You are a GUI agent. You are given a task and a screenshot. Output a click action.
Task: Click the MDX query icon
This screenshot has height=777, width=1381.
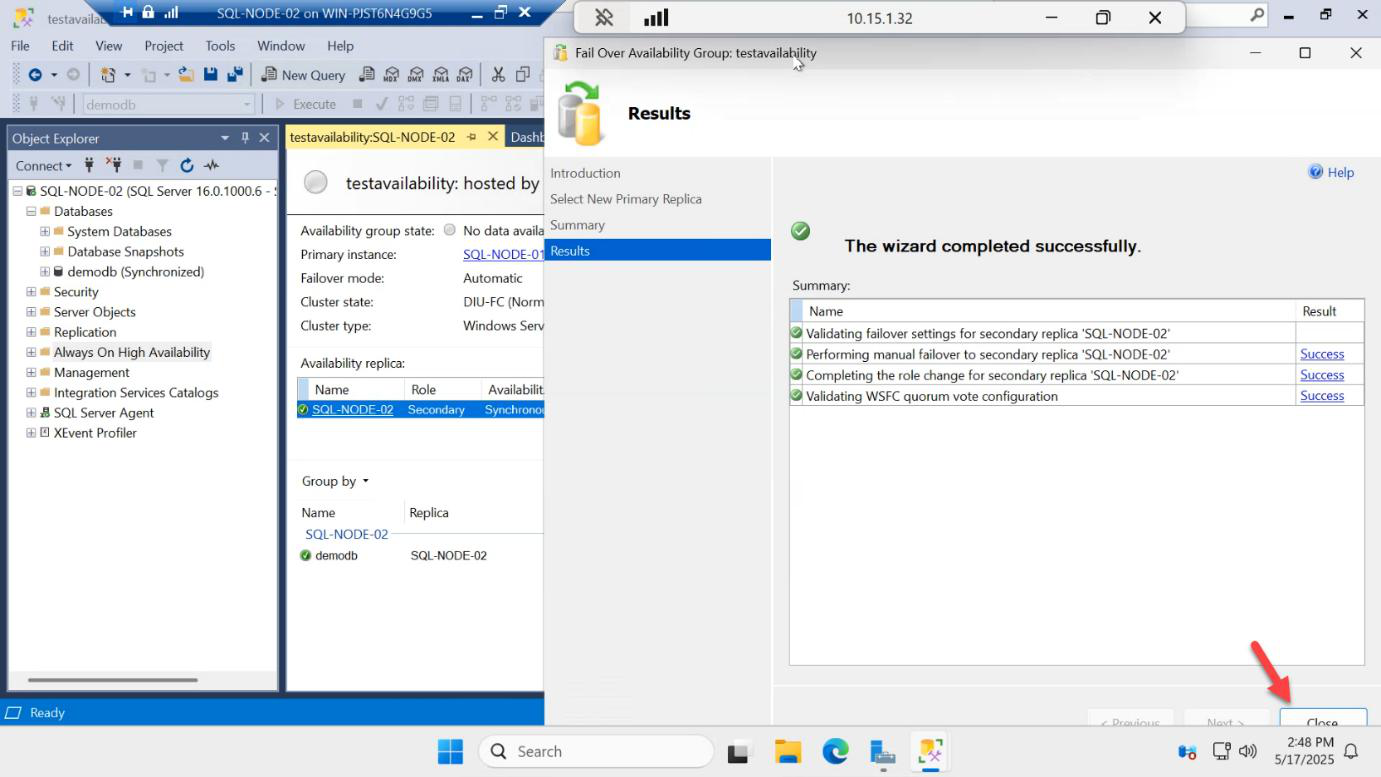tap(392, 75)
